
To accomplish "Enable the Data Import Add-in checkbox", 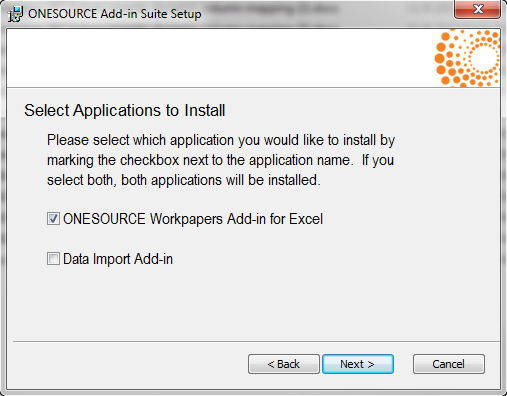I will [x=53, y=259].
